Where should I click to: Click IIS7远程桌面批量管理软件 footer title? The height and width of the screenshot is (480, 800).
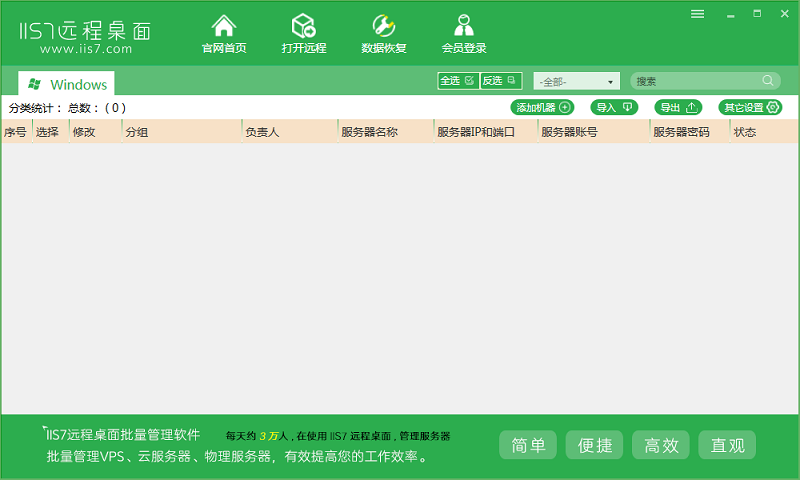point(121,434)
